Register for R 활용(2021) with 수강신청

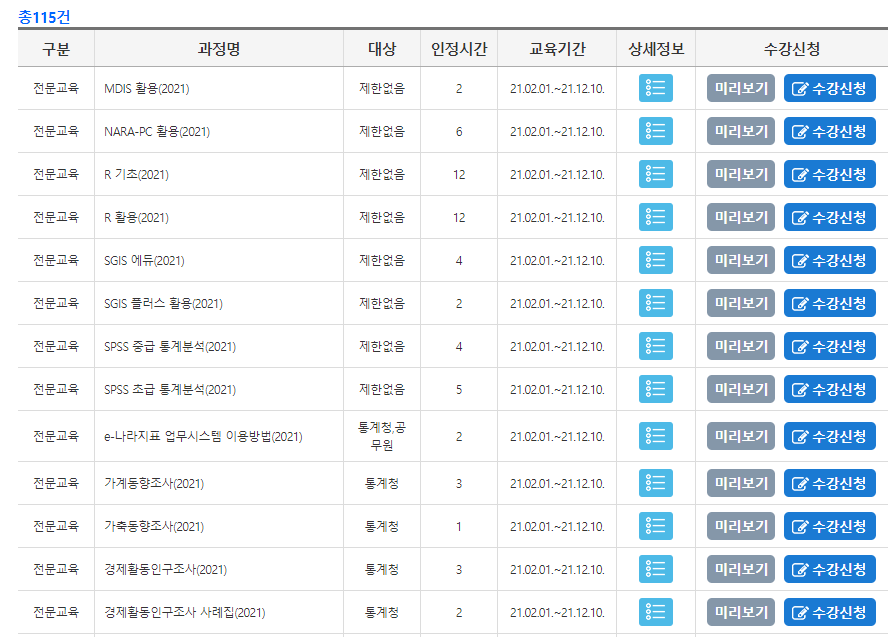(829, 217)
